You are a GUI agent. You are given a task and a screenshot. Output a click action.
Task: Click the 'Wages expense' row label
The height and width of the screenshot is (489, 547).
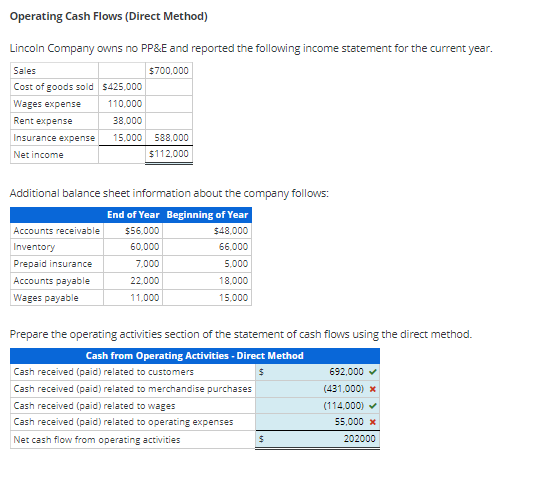click(47, 104)
